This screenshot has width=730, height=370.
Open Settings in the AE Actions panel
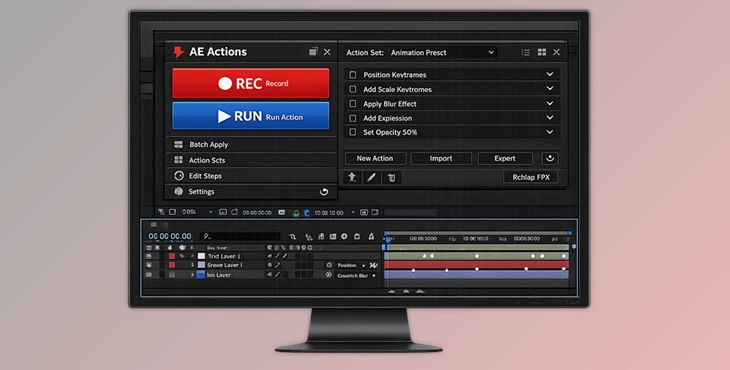(x=250, y=191)
